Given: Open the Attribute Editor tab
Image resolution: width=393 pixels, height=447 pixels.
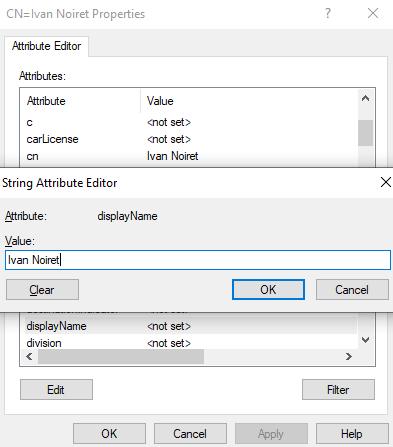Looking at the screenshot, I should click(x=46, y=46).
